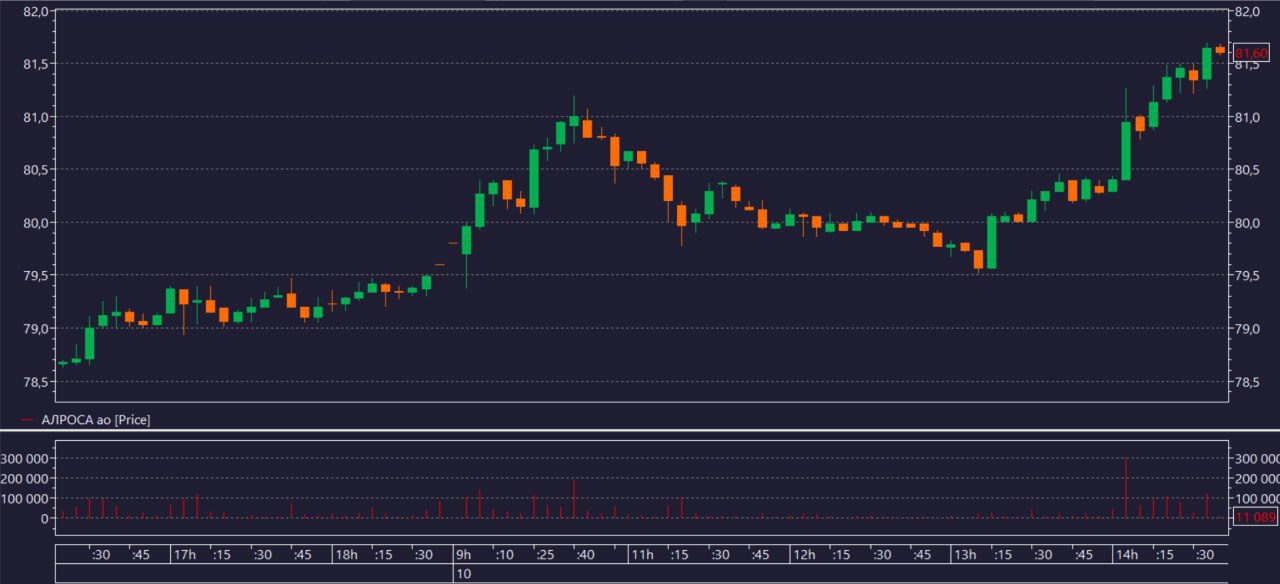The image size is (1280, 584).
Task: Click 81,0 on the left price axis
Action: [34, 117]
